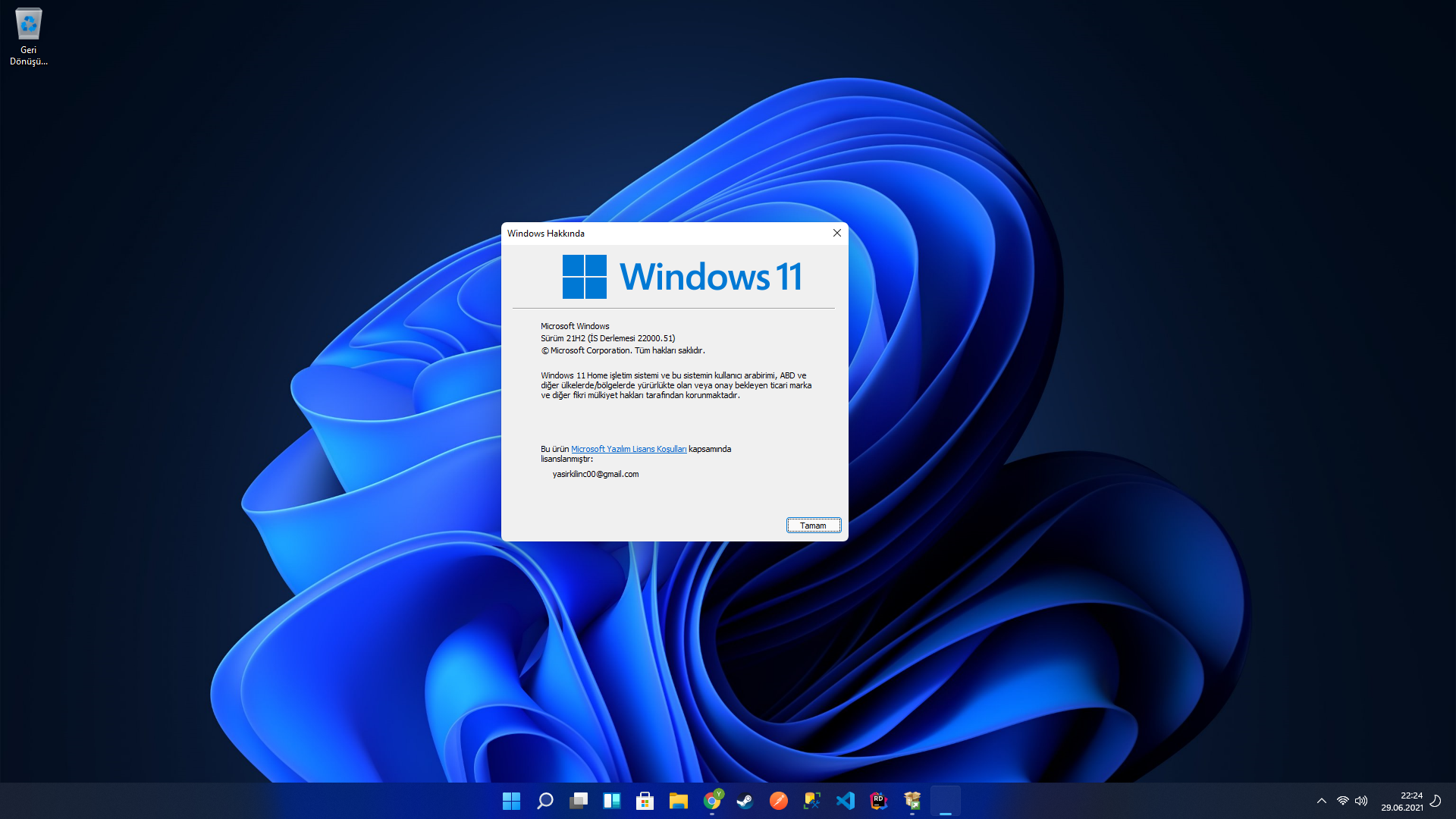
Task: Open the database tool taskbar icon
Action: click(x=812, y=801)
